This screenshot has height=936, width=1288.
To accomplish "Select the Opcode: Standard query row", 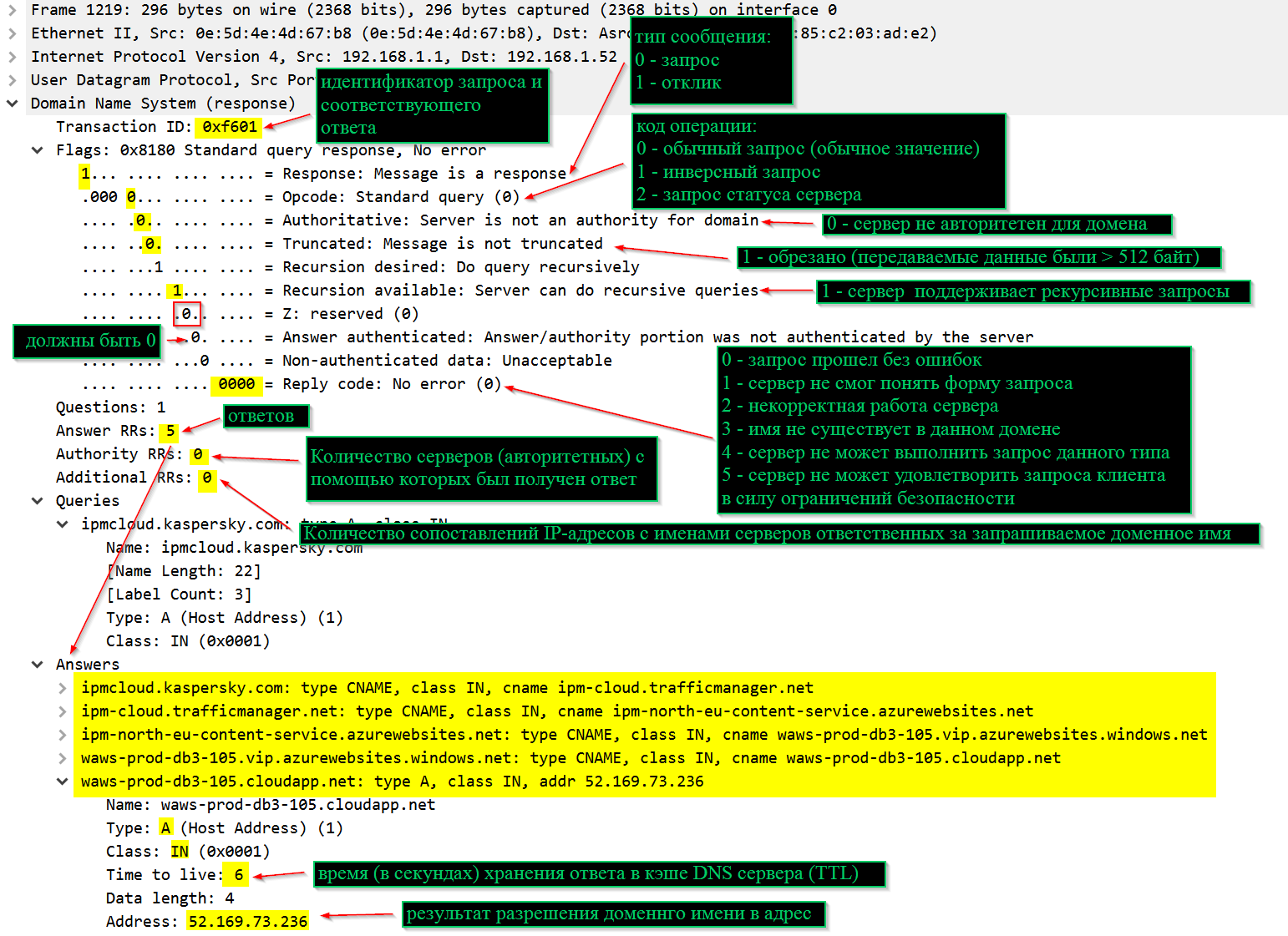I will 301,197.
